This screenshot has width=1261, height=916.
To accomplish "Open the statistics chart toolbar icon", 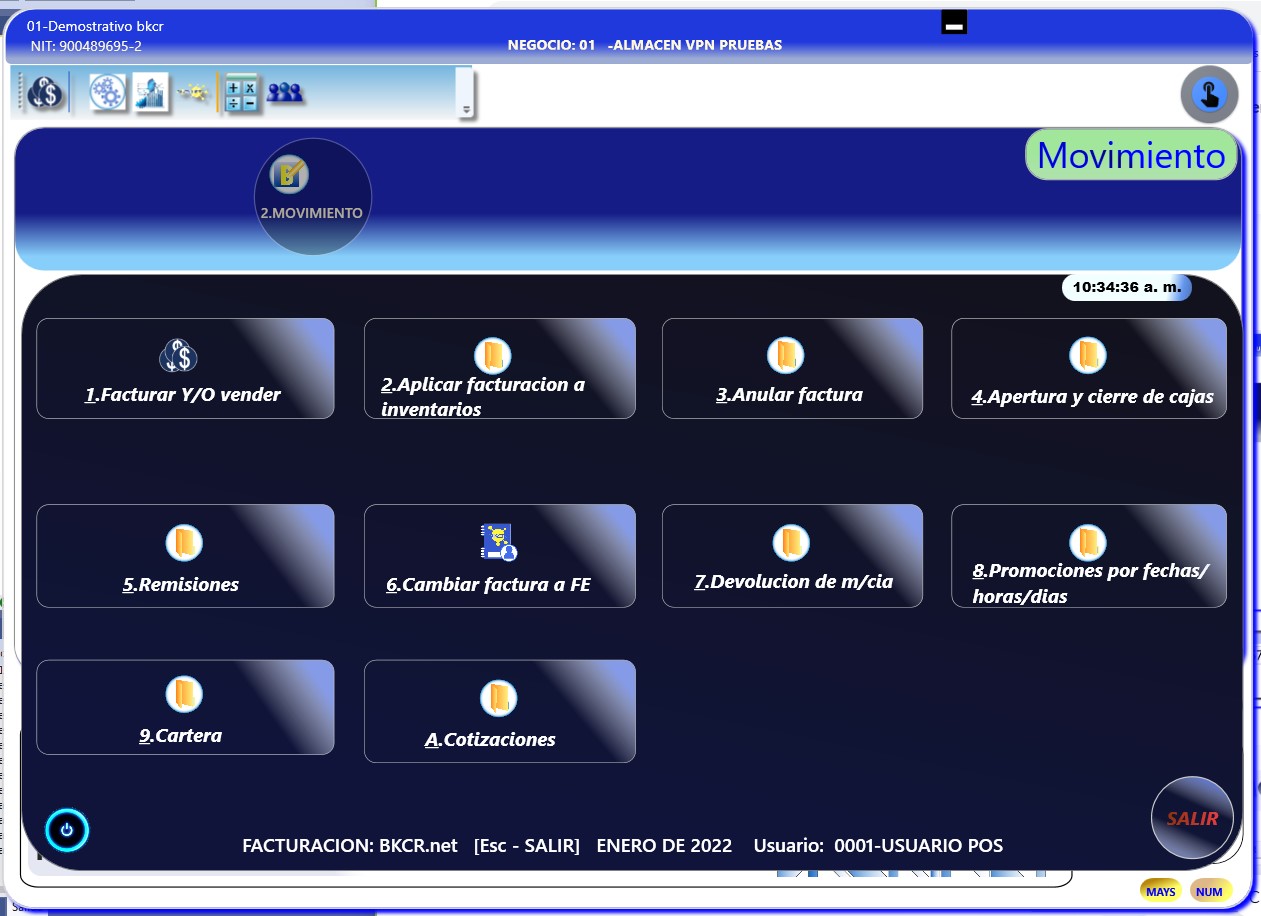I will pos(152,93).
